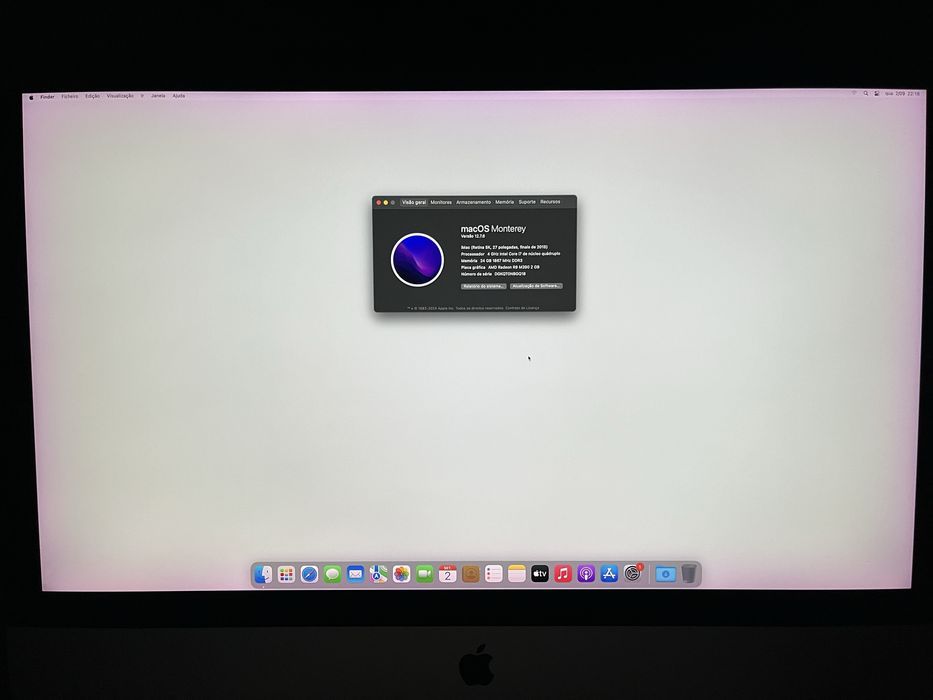Switch to the Monitores tab
The width and height of the screenshot is (933, 700).
pyautogui.click(x=441, y=203)
